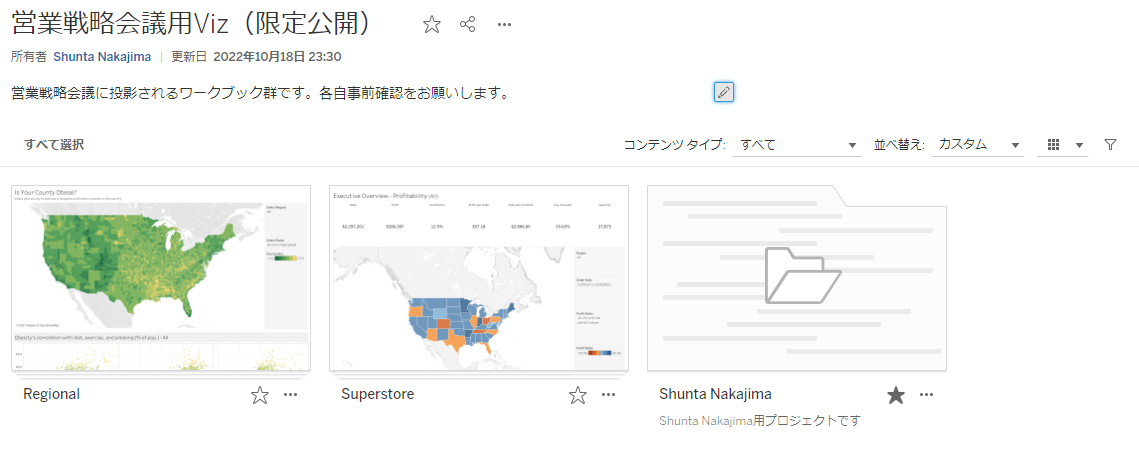The height and width of the screenshot is (460, 1139).
Task: Open the filter funnel icon
Action: pyautogui.click(x=1110, y=145)
